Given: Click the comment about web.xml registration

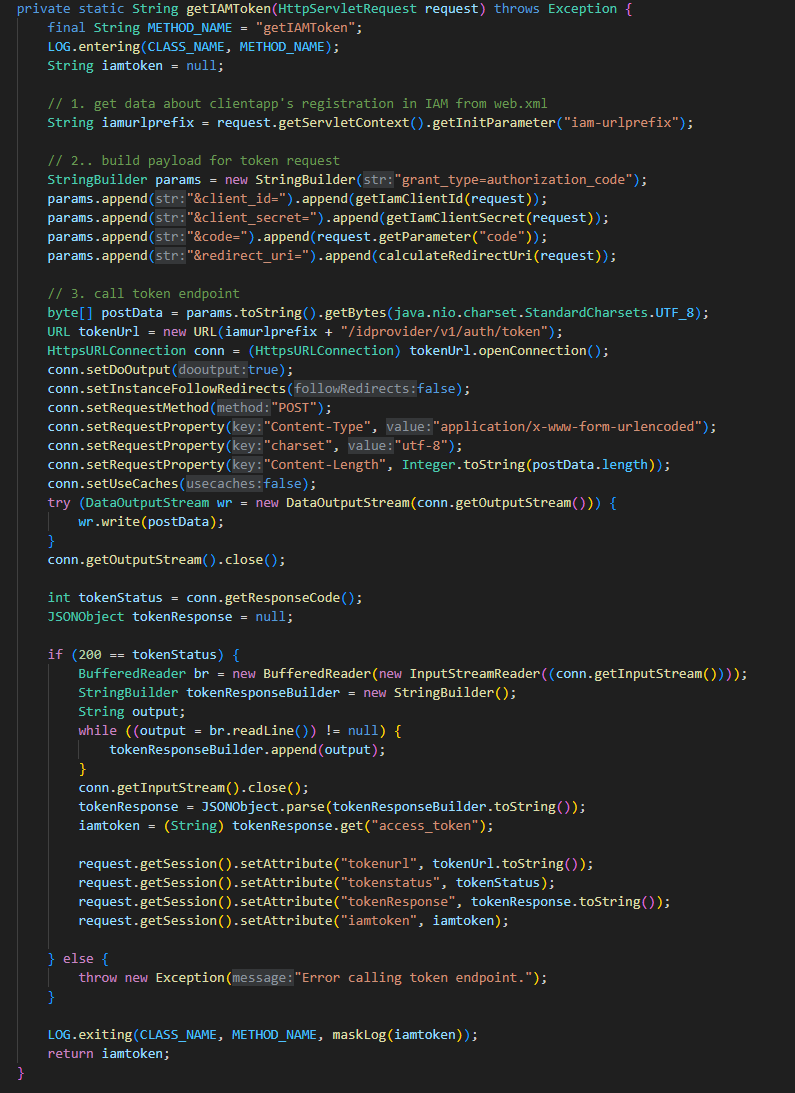Looking at the screenshot, I should [297, 104].
